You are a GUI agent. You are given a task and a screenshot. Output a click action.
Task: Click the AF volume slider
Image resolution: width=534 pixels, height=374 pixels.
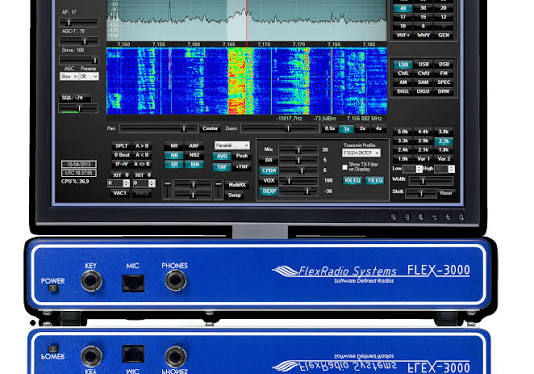79,22
